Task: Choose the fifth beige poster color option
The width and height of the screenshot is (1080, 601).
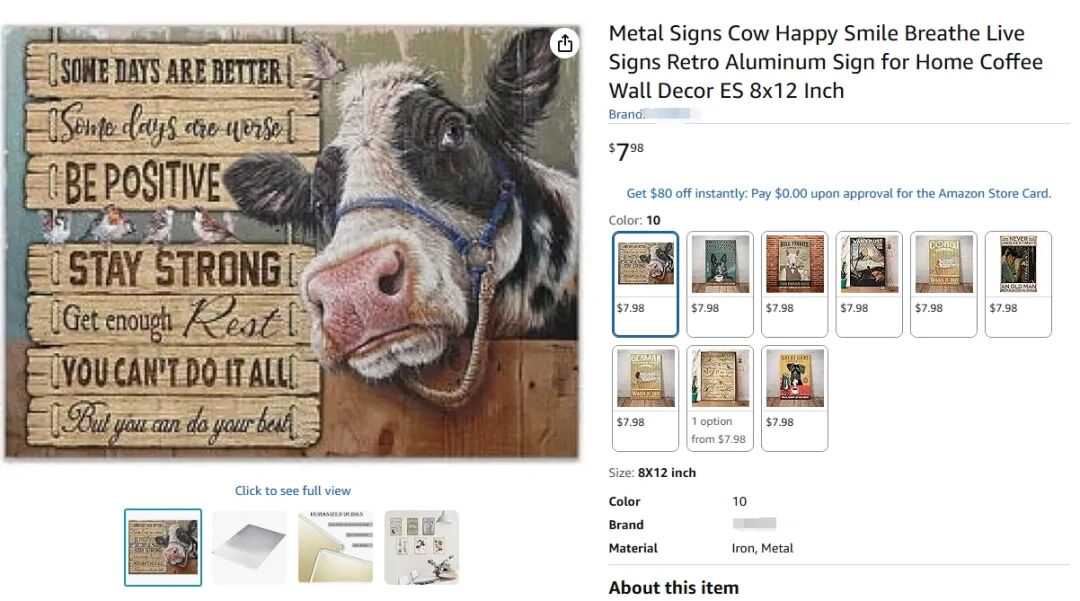Action: [944, 284]
